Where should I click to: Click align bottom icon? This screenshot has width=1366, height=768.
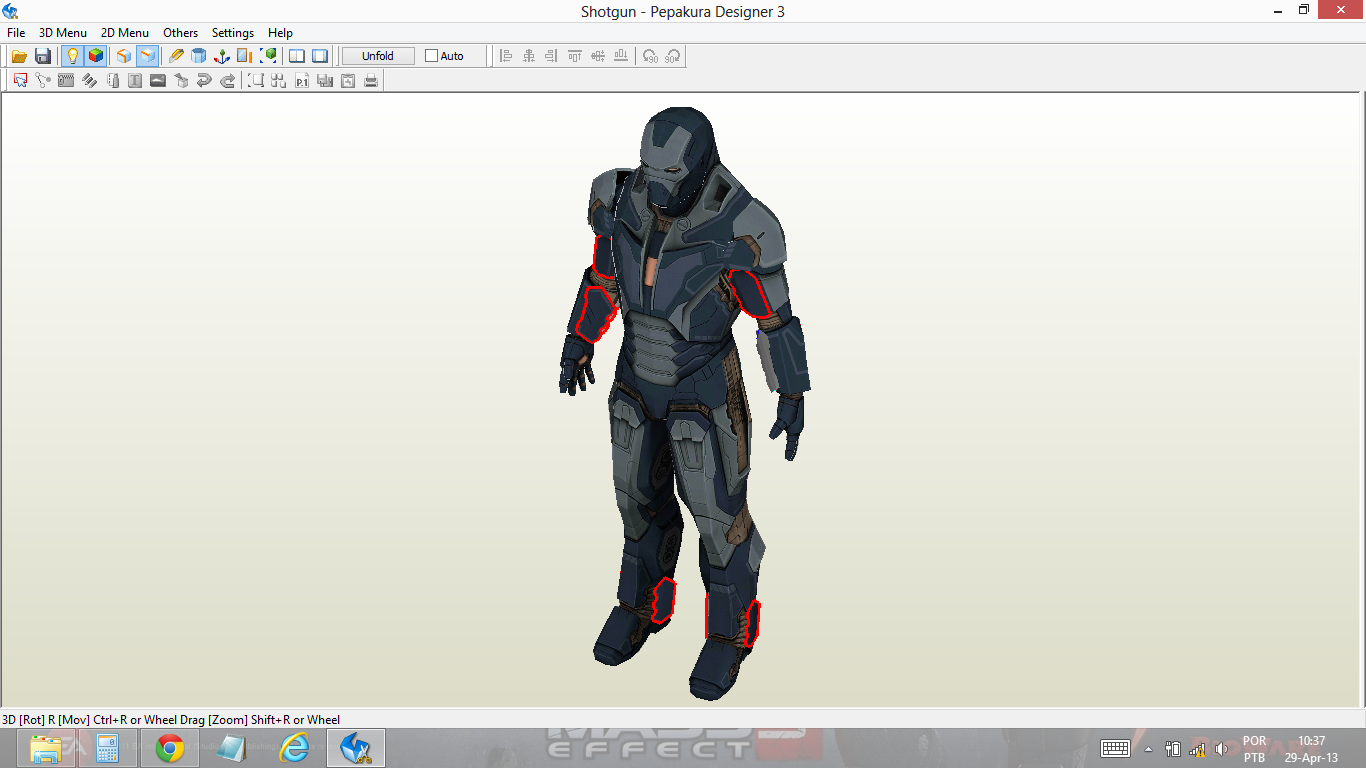tap(621, 56)
